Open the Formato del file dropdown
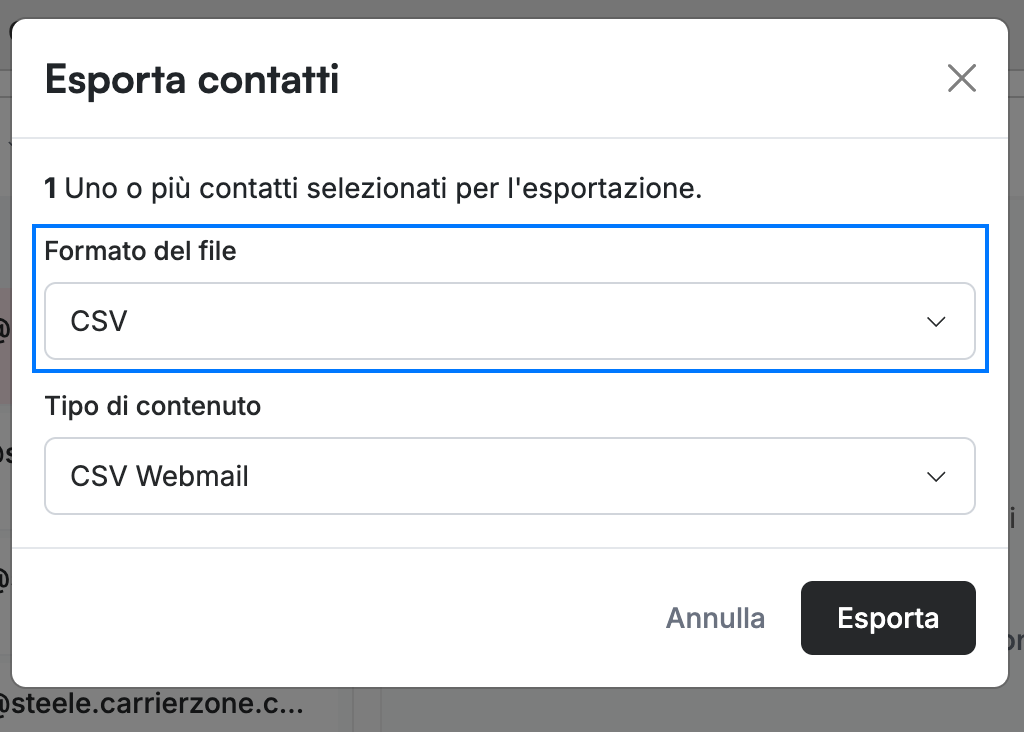 (509, 321)
